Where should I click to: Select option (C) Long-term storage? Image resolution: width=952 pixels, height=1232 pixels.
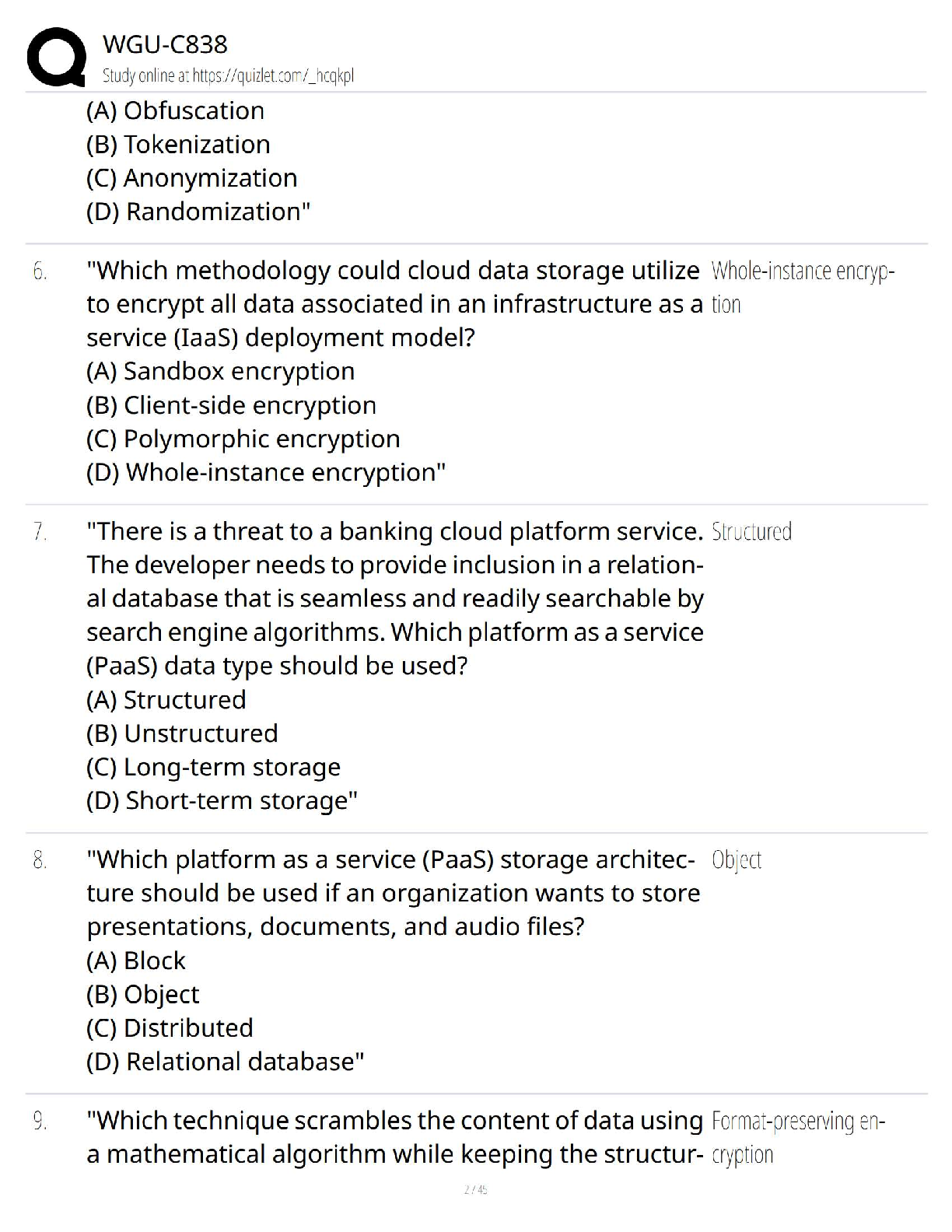point(213,768)
